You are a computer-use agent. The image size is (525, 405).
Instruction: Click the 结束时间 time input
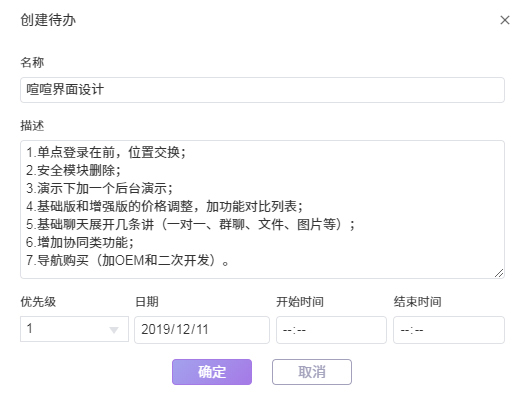(449, 330)
